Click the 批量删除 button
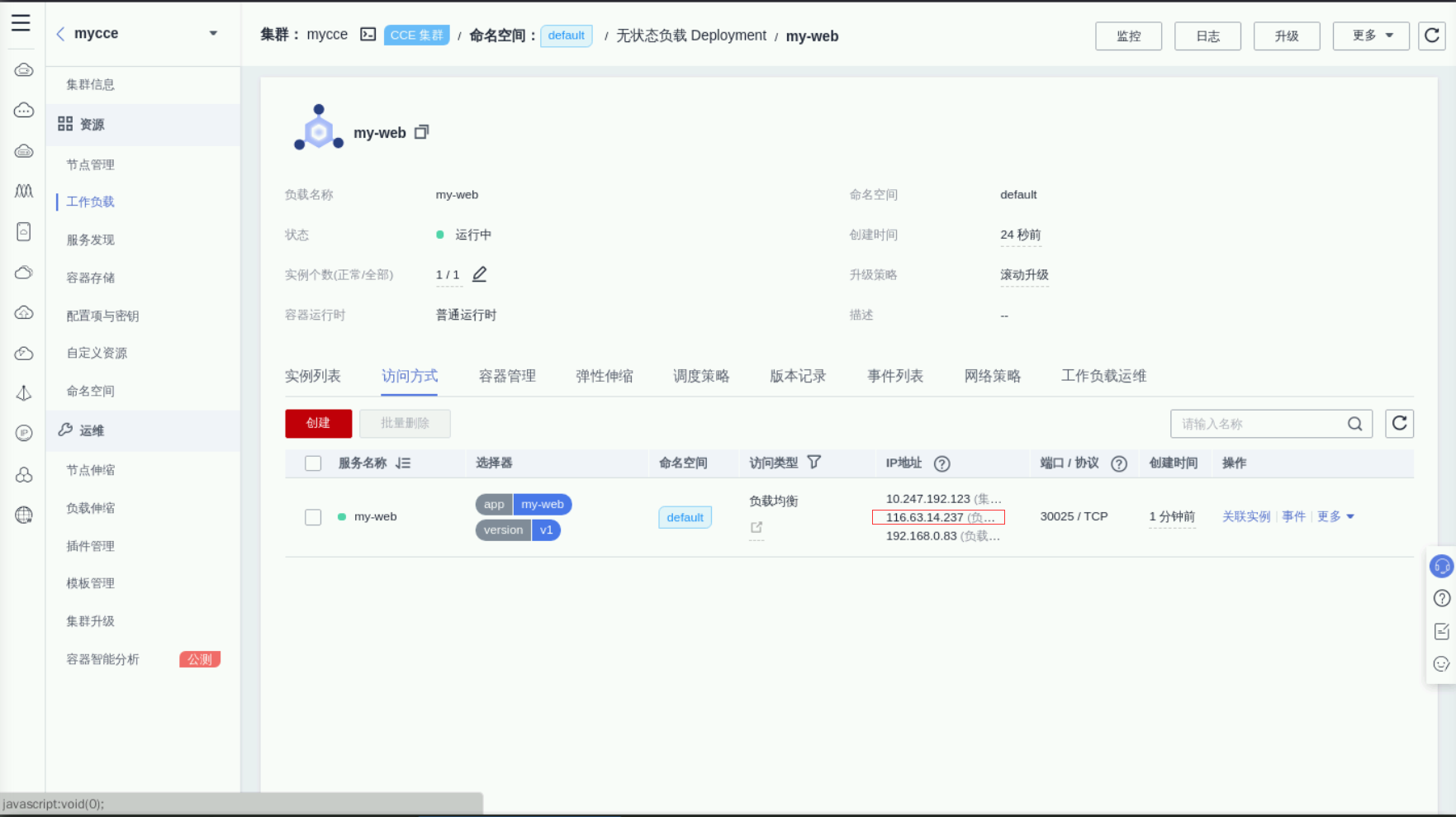Viewport: 1456px width, 817px height. click(x=405, y=424)
